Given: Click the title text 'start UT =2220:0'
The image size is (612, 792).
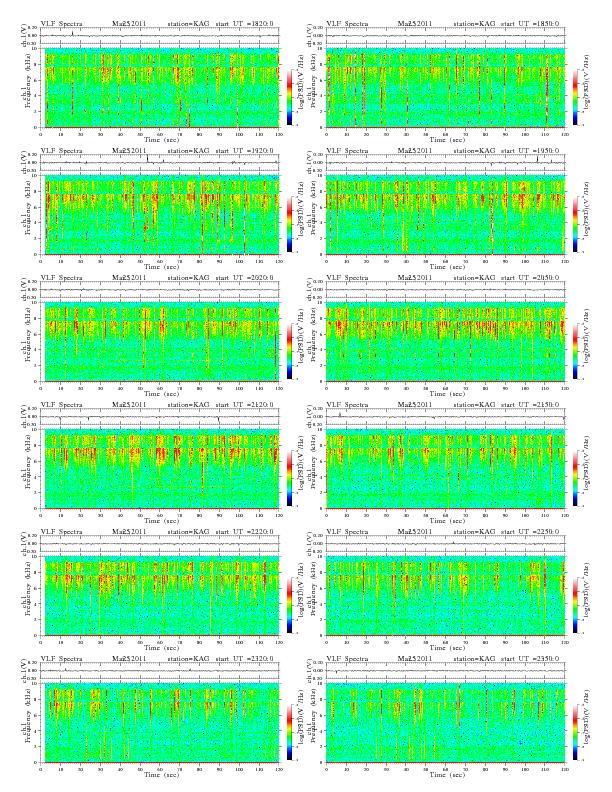Looking at the screenshot, I should 244,532.
